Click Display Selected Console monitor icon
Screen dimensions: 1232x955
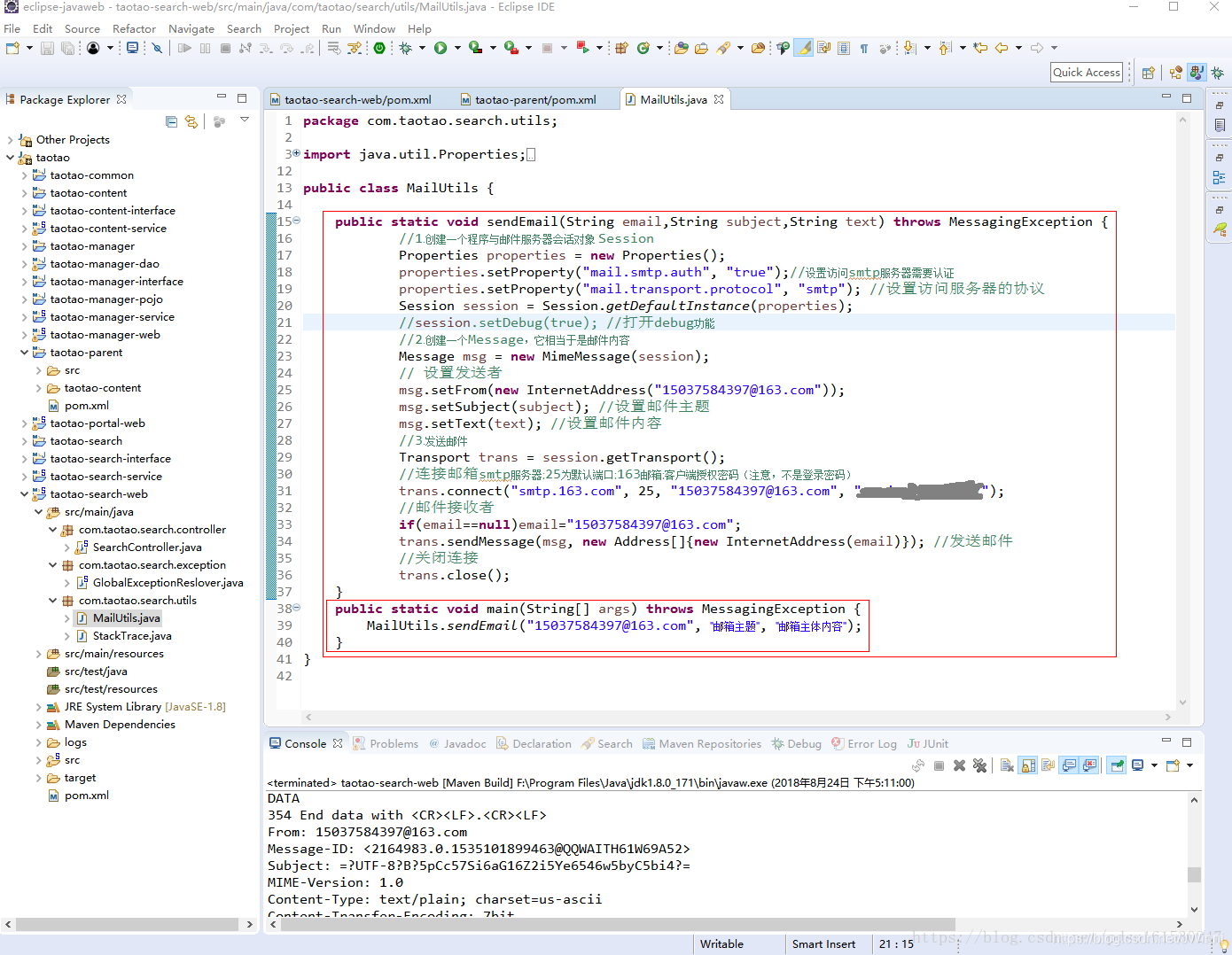(1138, 765)
